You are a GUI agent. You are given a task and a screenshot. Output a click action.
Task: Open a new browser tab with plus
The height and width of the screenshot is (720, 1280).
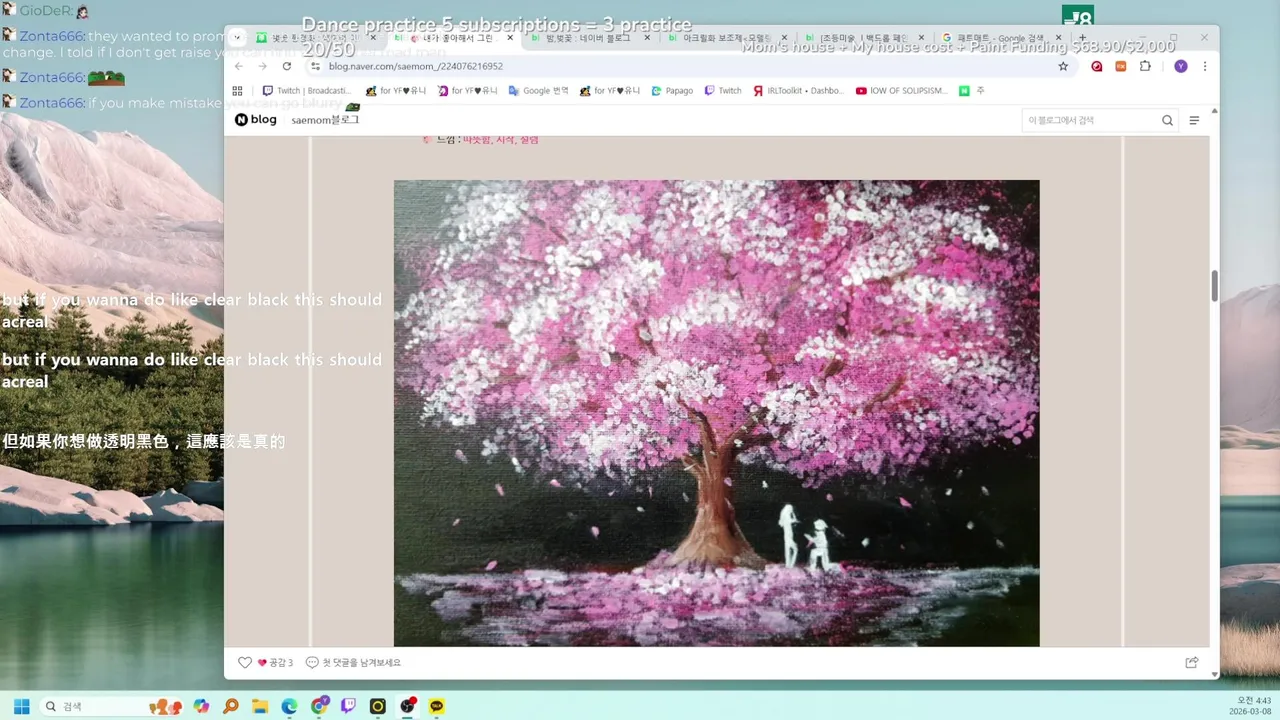(1082, 37)
